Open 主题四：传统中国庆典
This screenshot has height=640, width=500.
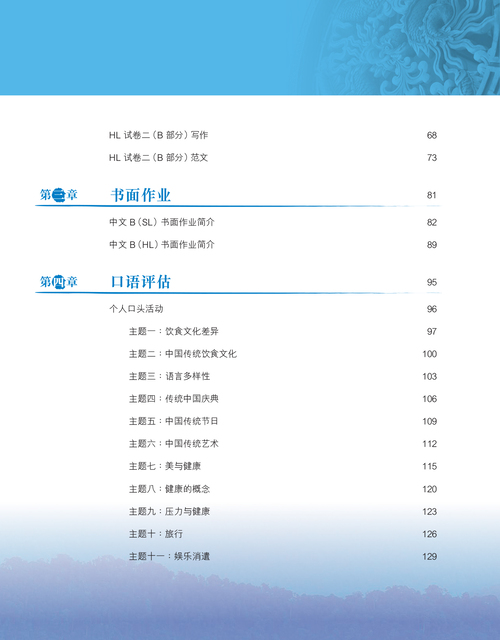[x=174, y=399]
